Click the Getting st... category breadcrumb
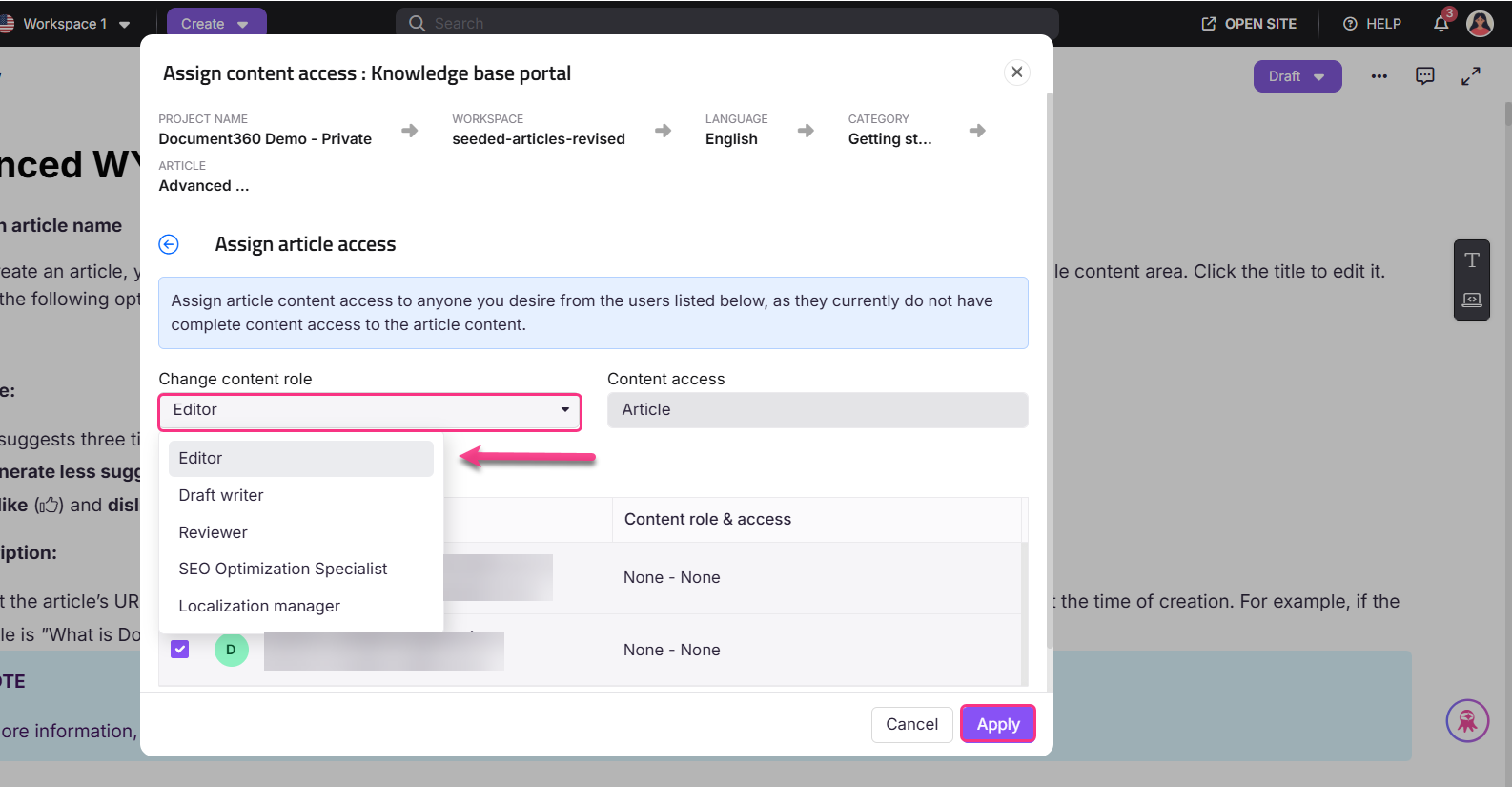 [890, 139]
